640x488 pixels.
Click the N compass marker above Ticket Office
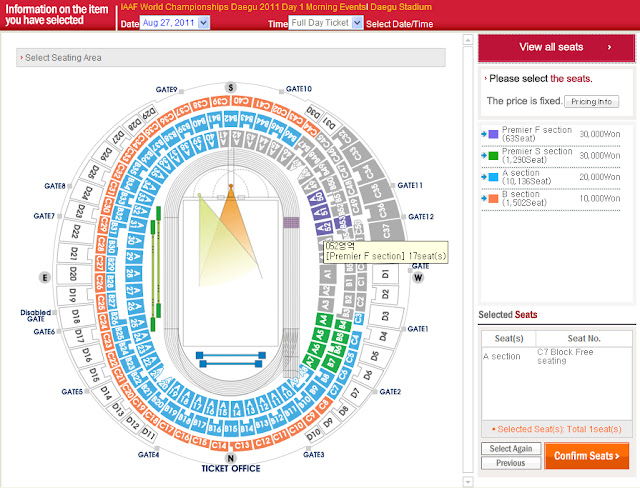click(x=231, y=458)
